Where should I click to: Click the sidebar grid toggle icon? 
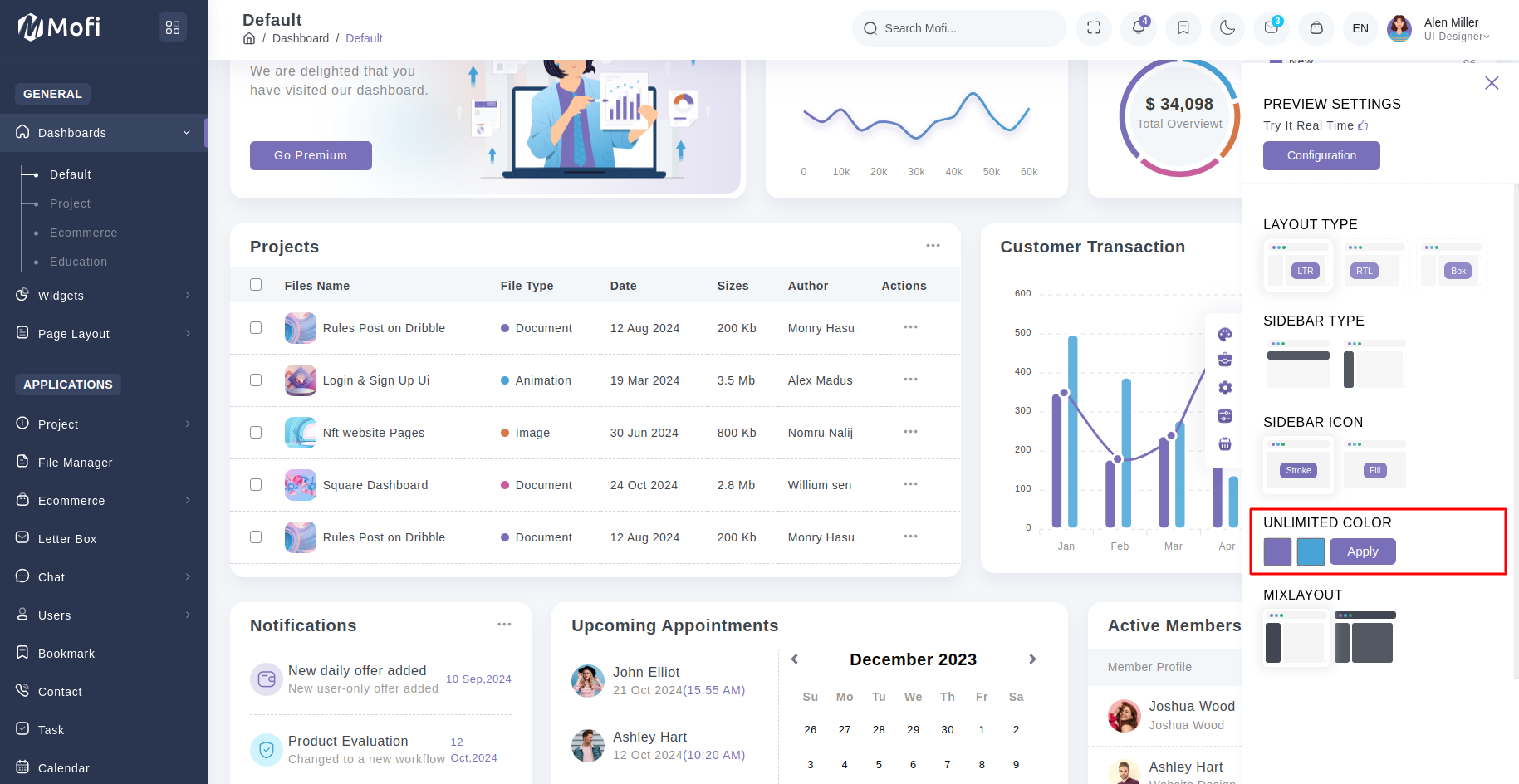tap(173, 28)
